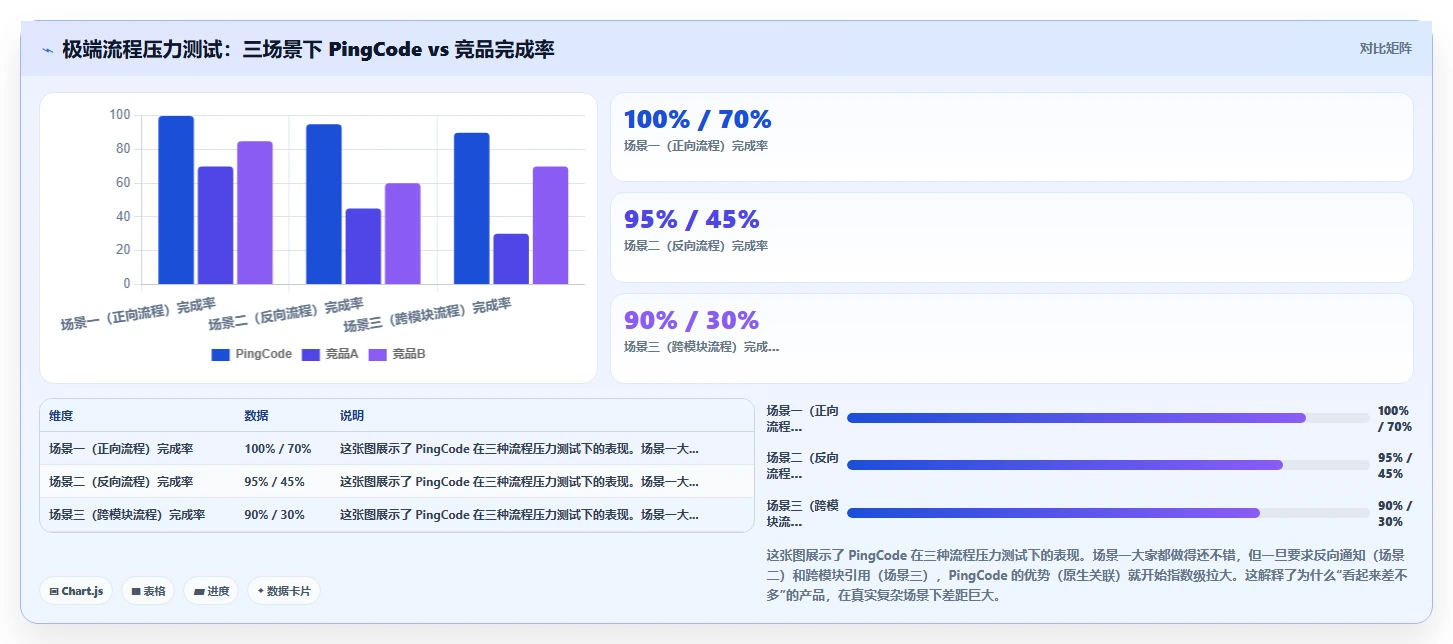Click the 95% / 45% value beside the 场景二 progress bar
1453x644 pixels.
point(1394,465)
